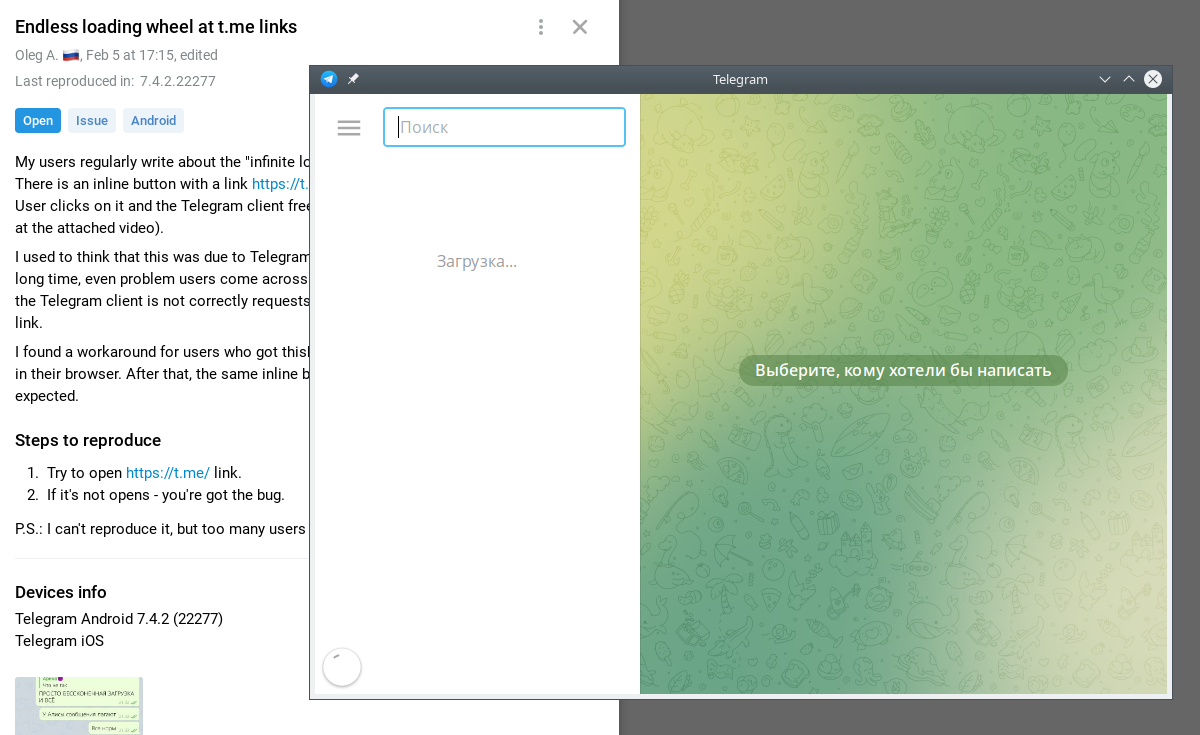Open the https://t. link in the description

(281, 184)
